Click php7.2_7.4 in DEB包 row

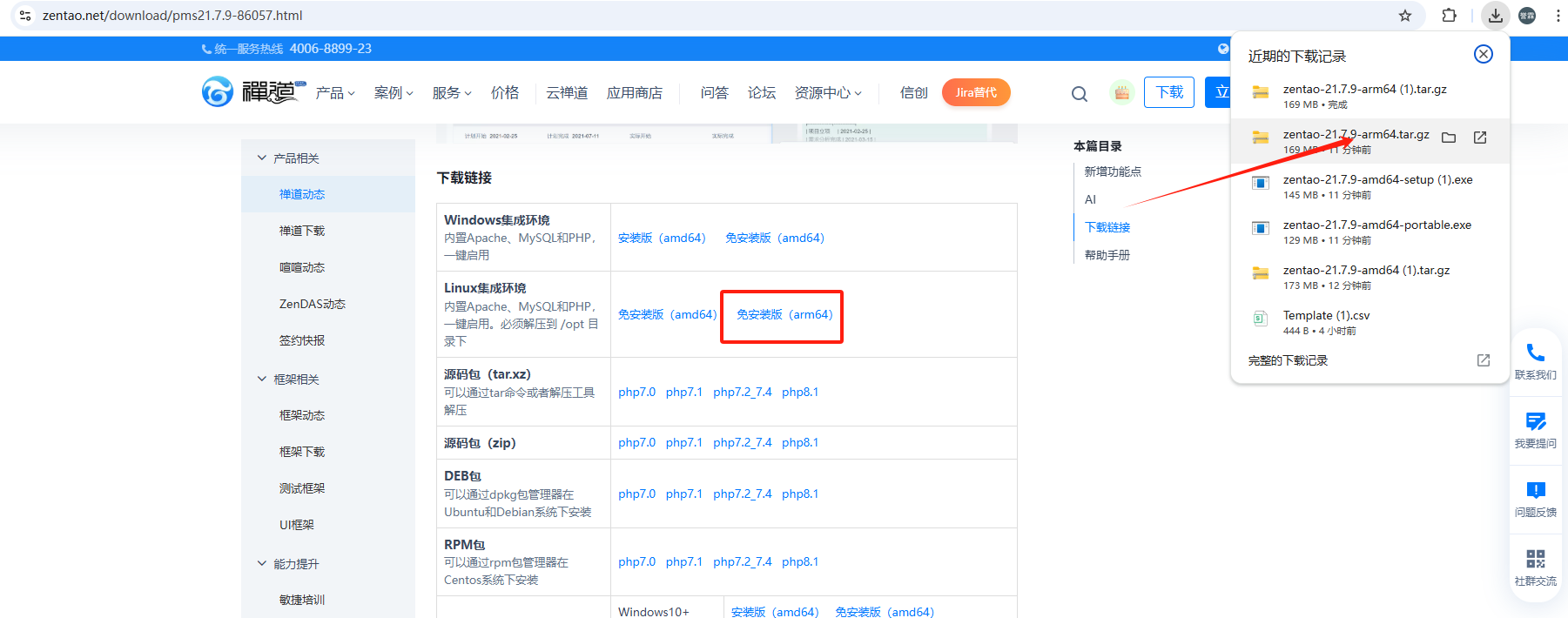(743, 494)
